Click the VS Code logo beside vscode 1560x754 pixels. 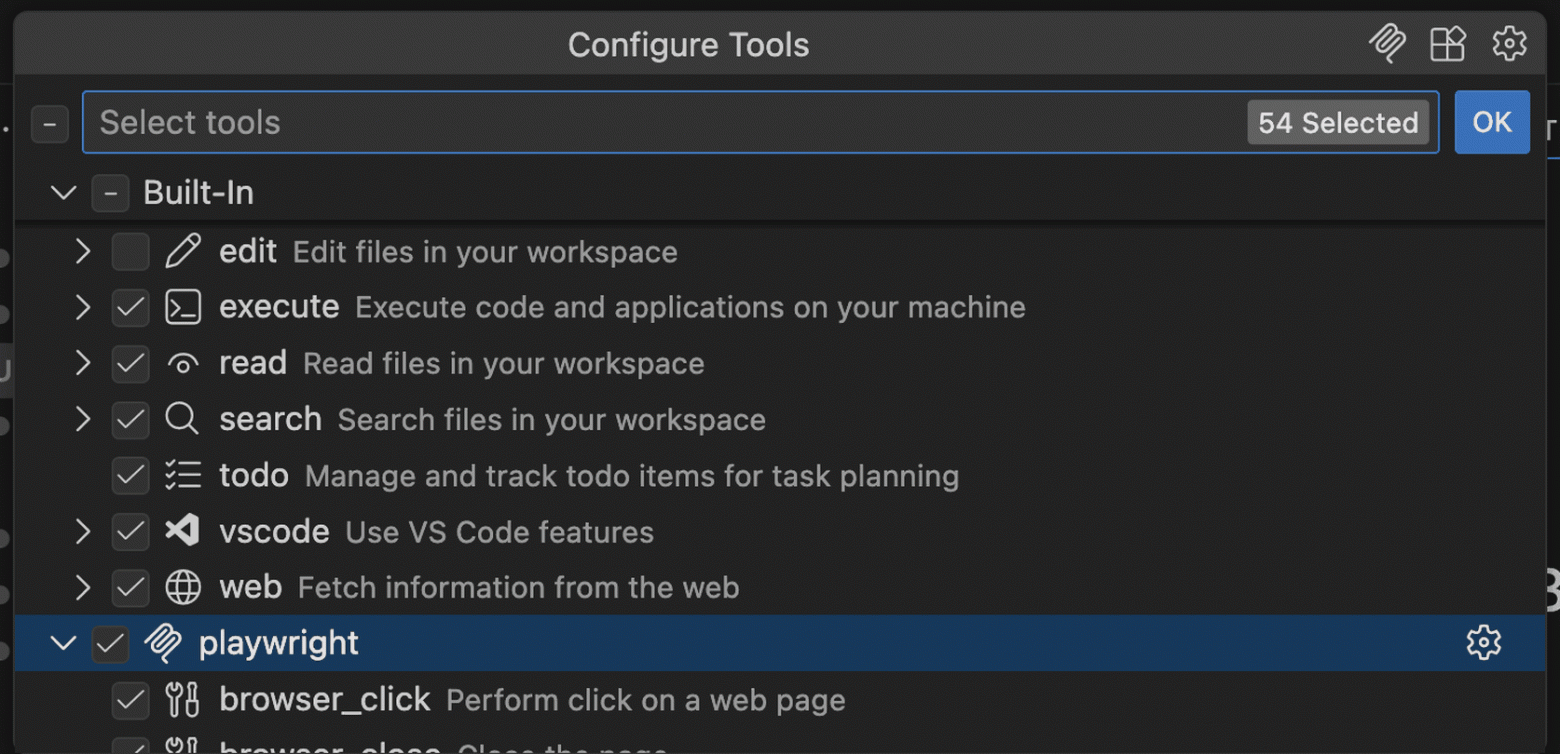pos(183,531)
